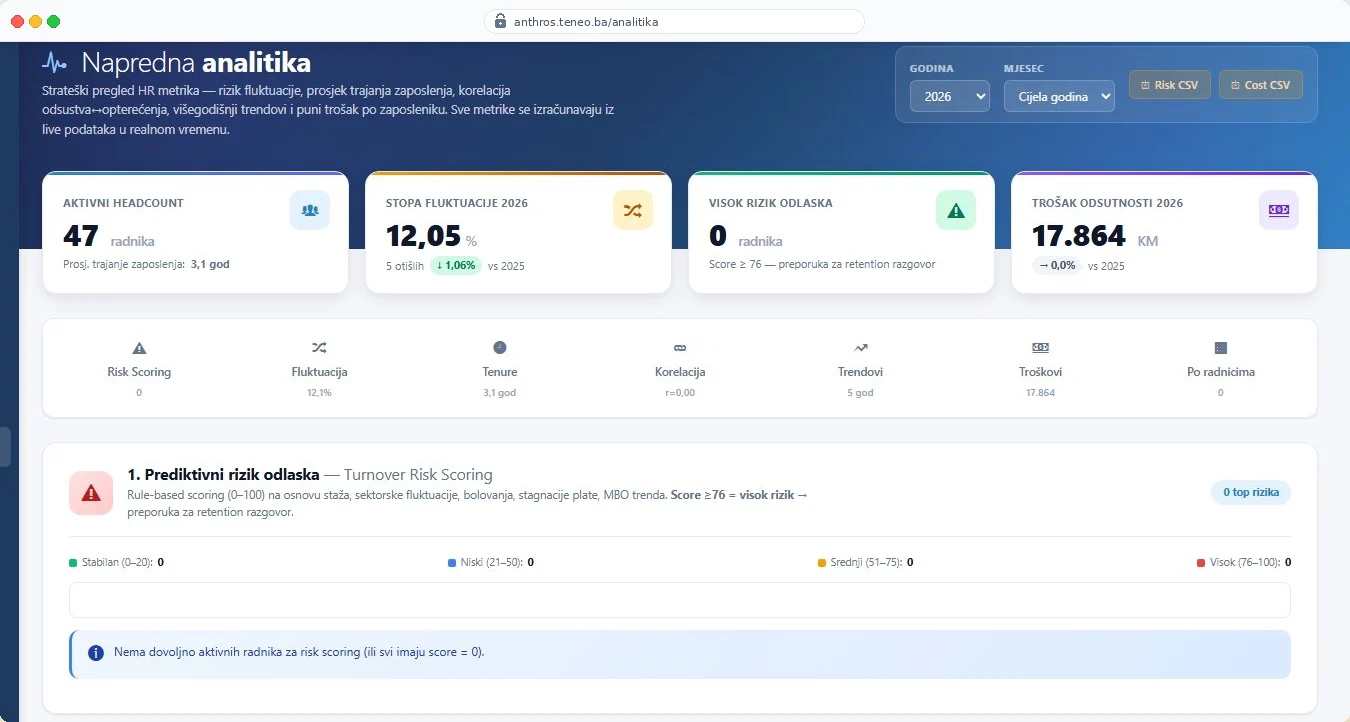
Task: Click the info icon in the blue notice
Action: [96, 653]
